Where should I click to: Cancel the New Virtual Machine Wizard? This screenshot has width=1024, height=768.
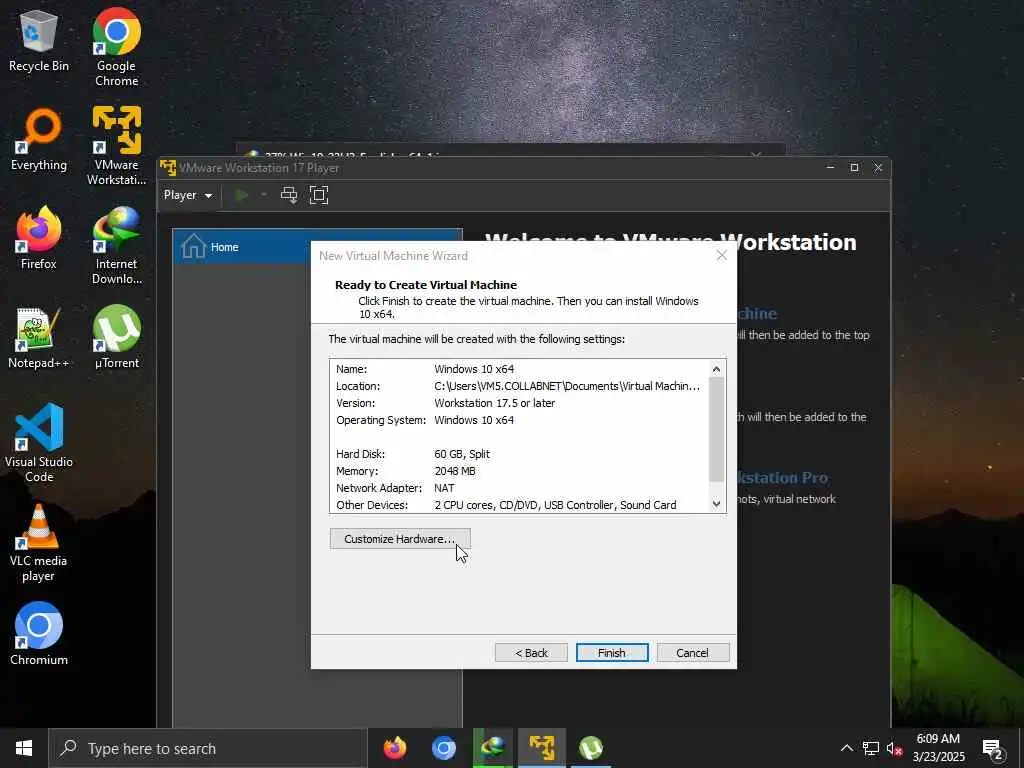[x=692, y=652]
